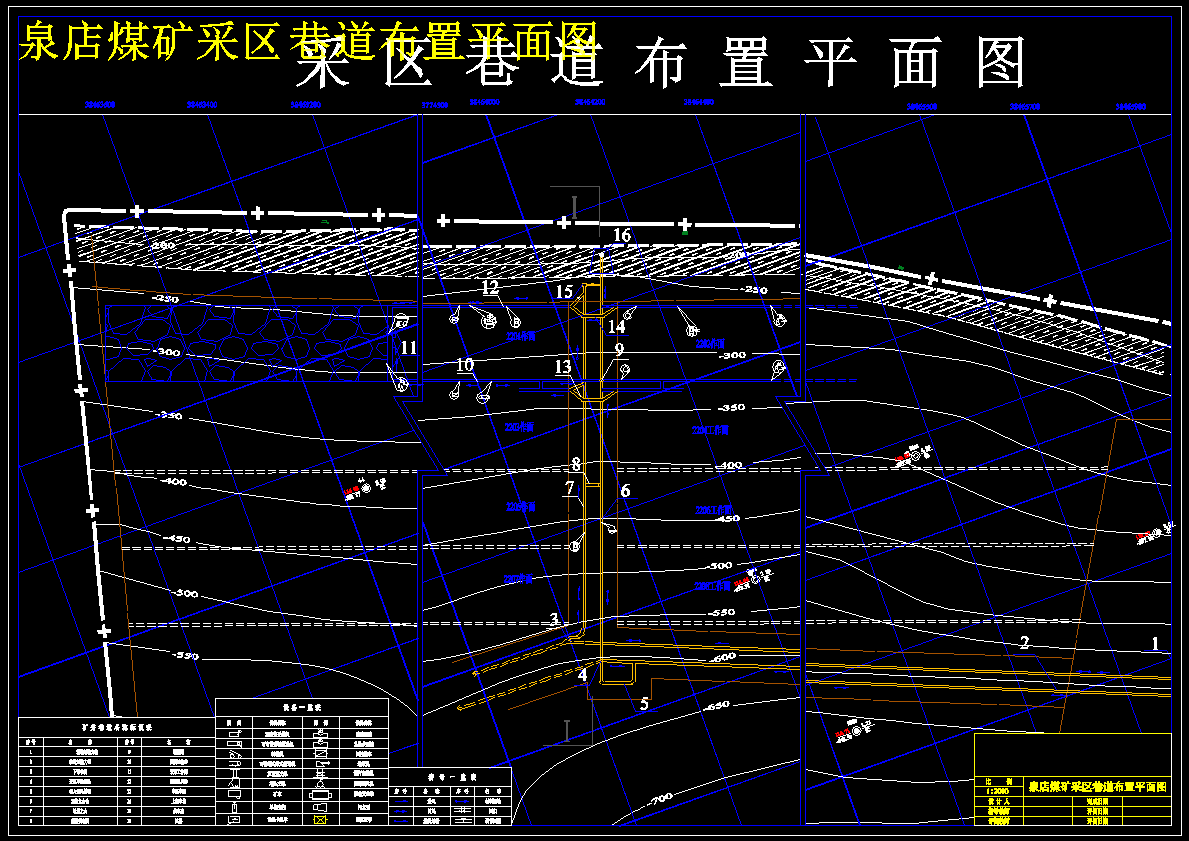The height and width of the screenshot is (841, 1189).
Task: Select callout number 1 on the drawing
Action: pyautogui.click(x=1155, y=644)
